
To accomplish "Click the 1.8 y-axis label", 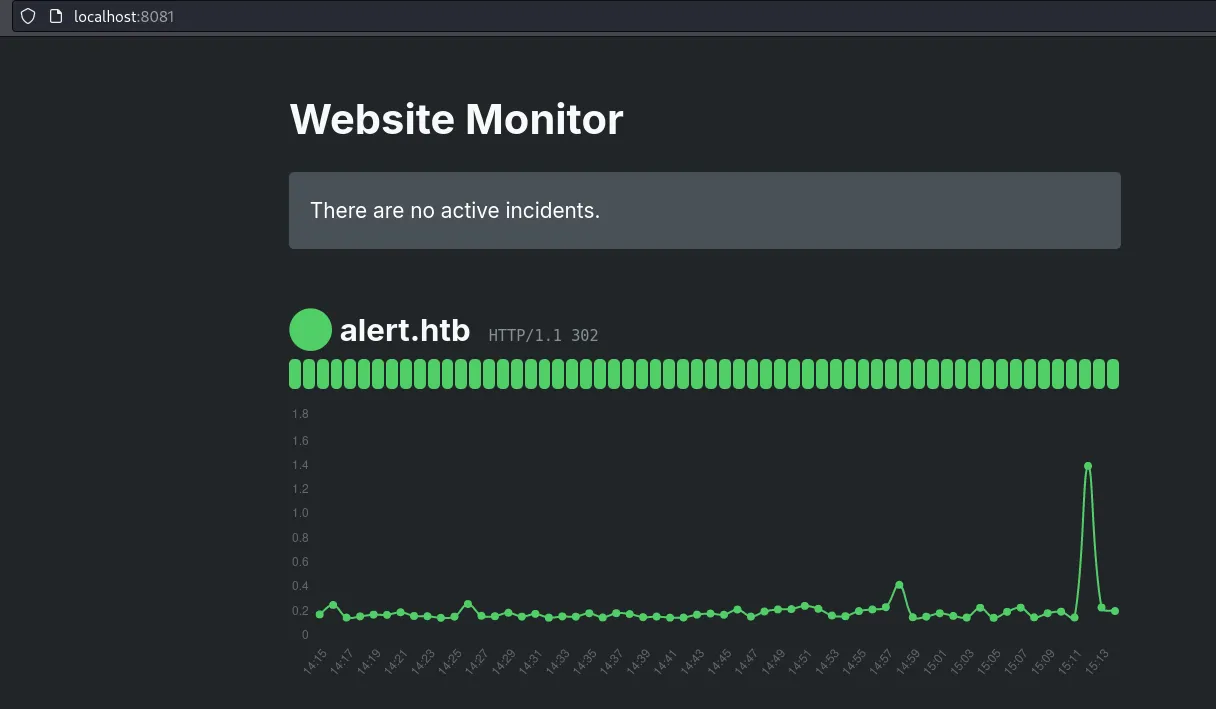I will click(x=300, y=414).
